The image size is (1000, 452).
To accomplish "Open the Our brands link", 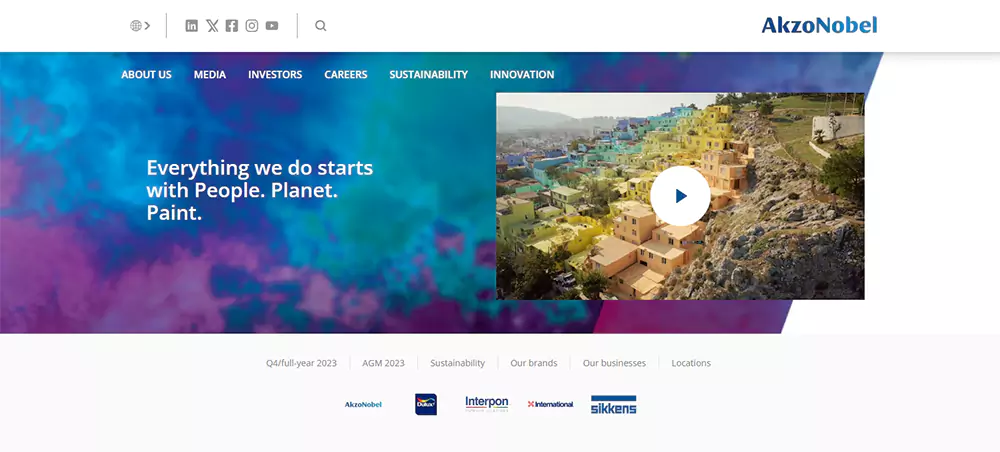I will (534, 363).
